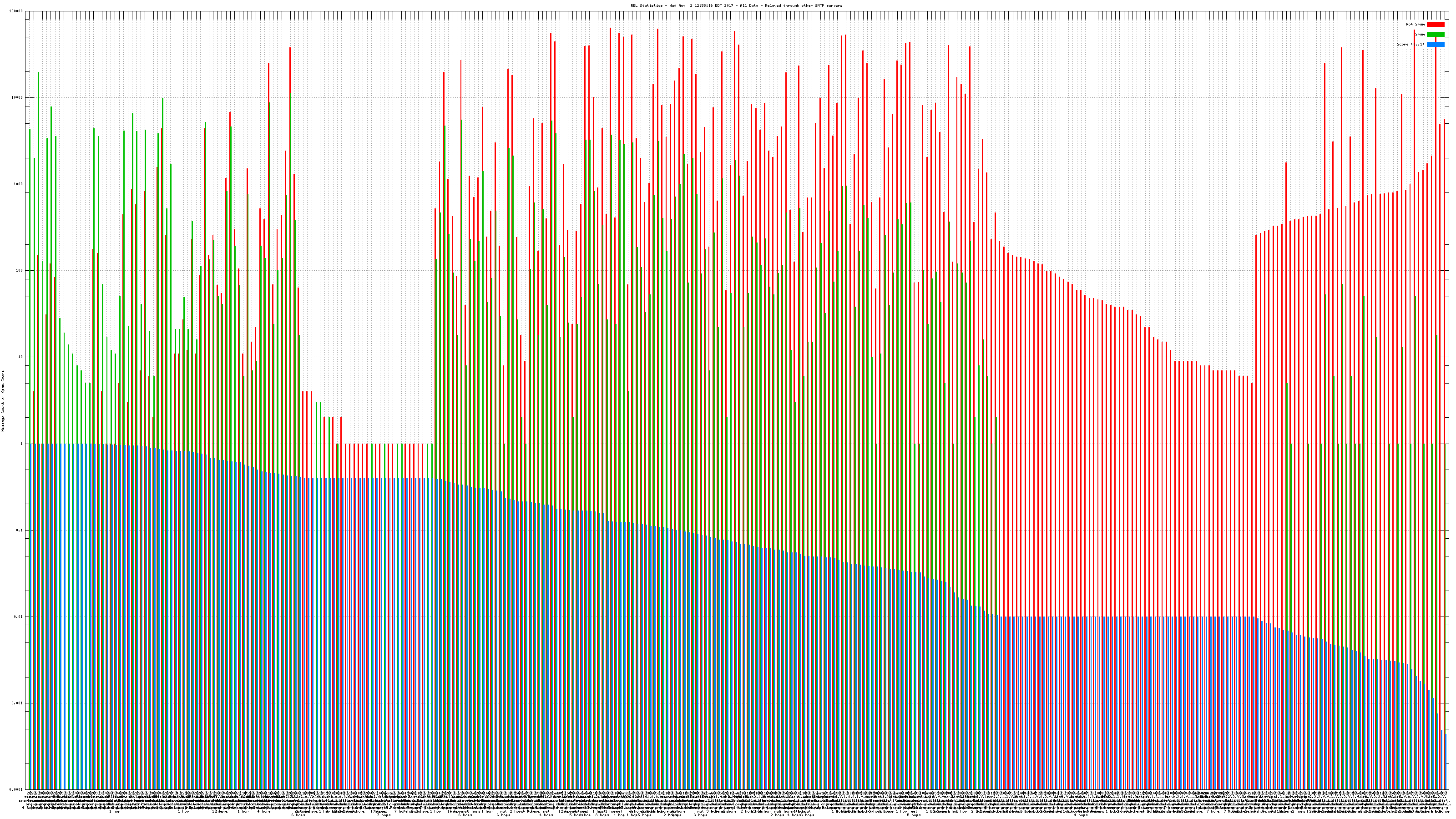Click the 10 y-axis tick label
The height and width of the screenshot is (819, 1456).
(x=21, y=357)
